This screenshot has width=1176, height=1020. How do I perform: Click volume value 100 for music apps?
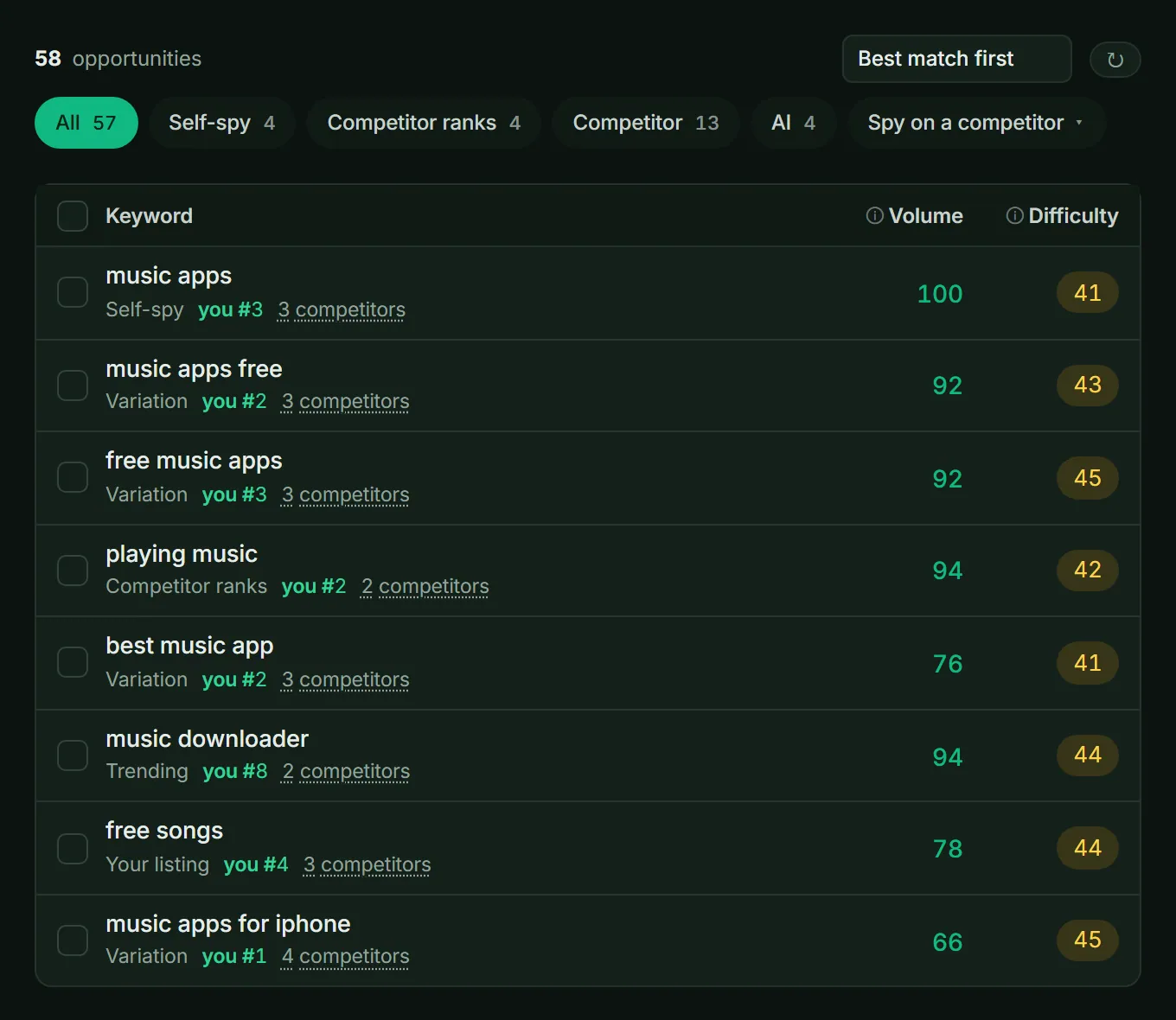pyautogui.click(x=940, y=294)
